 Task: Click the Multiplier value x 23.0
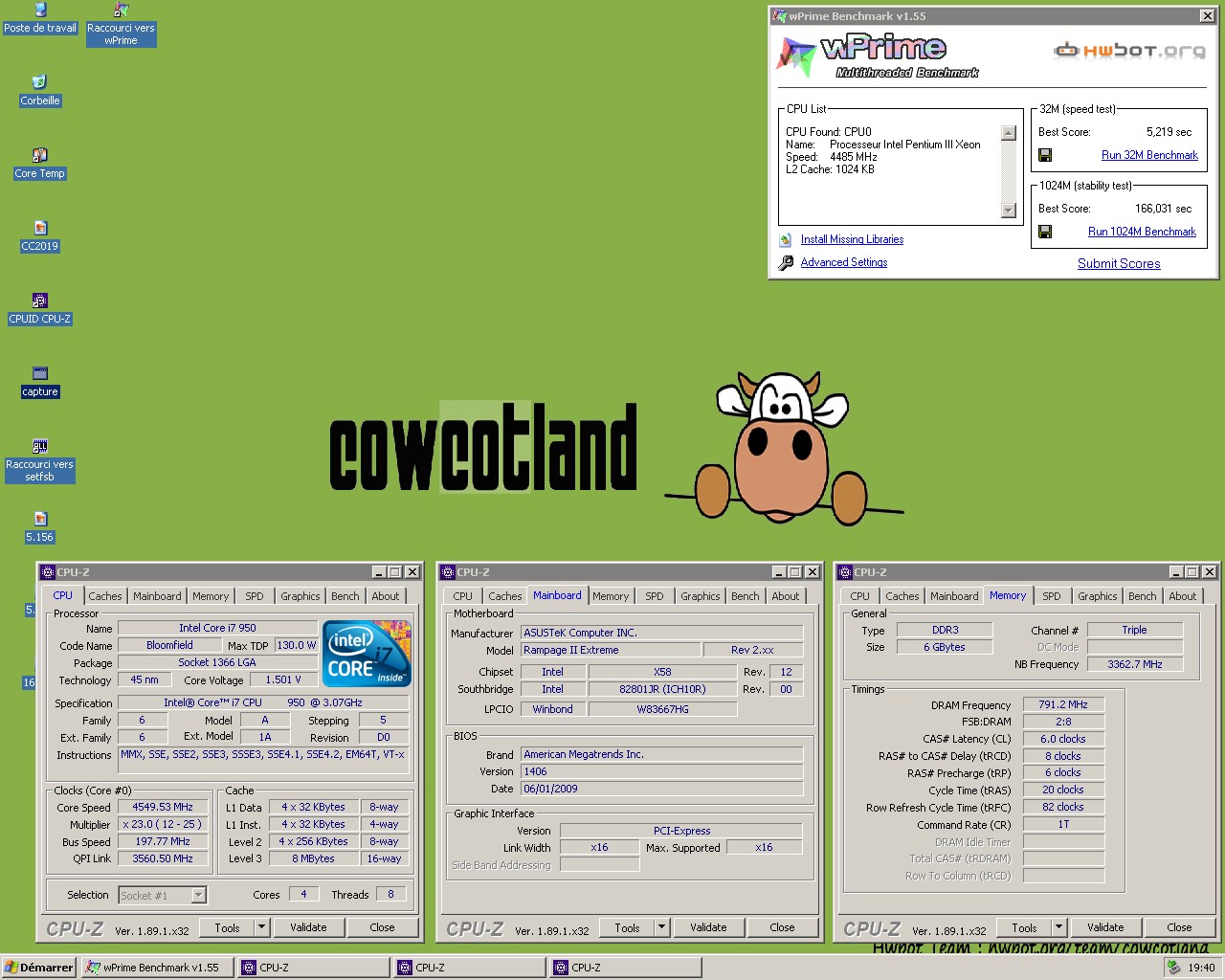[x=163, y=824]
